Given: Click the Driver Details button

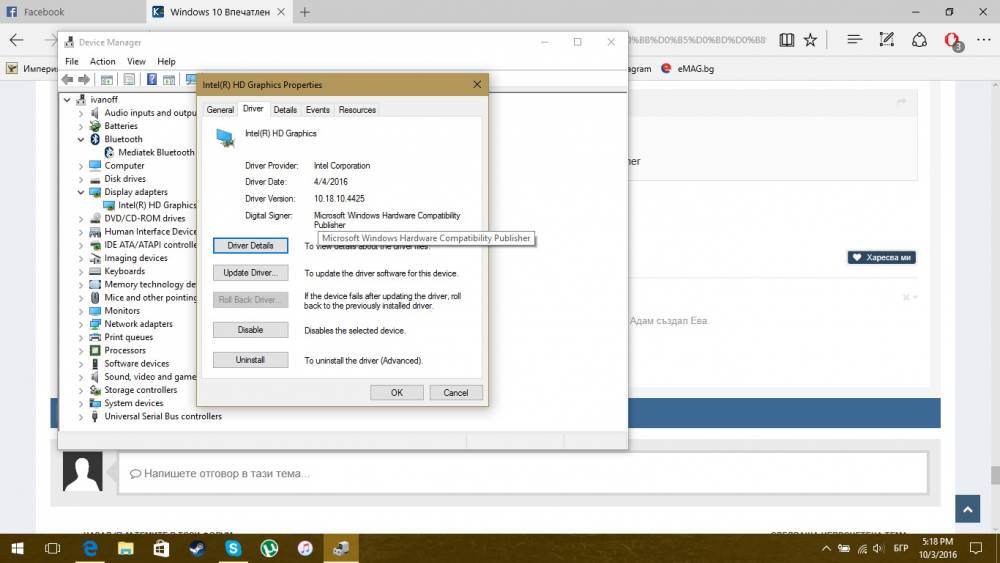Looking at the screenshot, I should (251, 245).
